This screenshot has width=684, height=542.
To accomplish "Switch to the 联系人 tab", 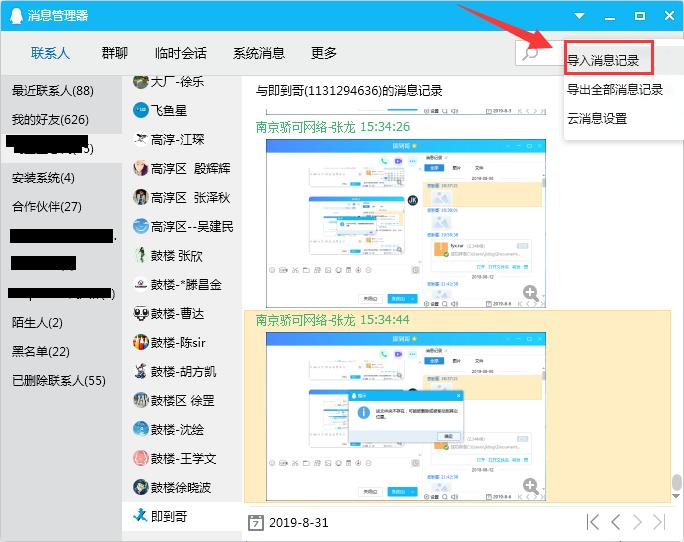I will click(x=50, y=53).
